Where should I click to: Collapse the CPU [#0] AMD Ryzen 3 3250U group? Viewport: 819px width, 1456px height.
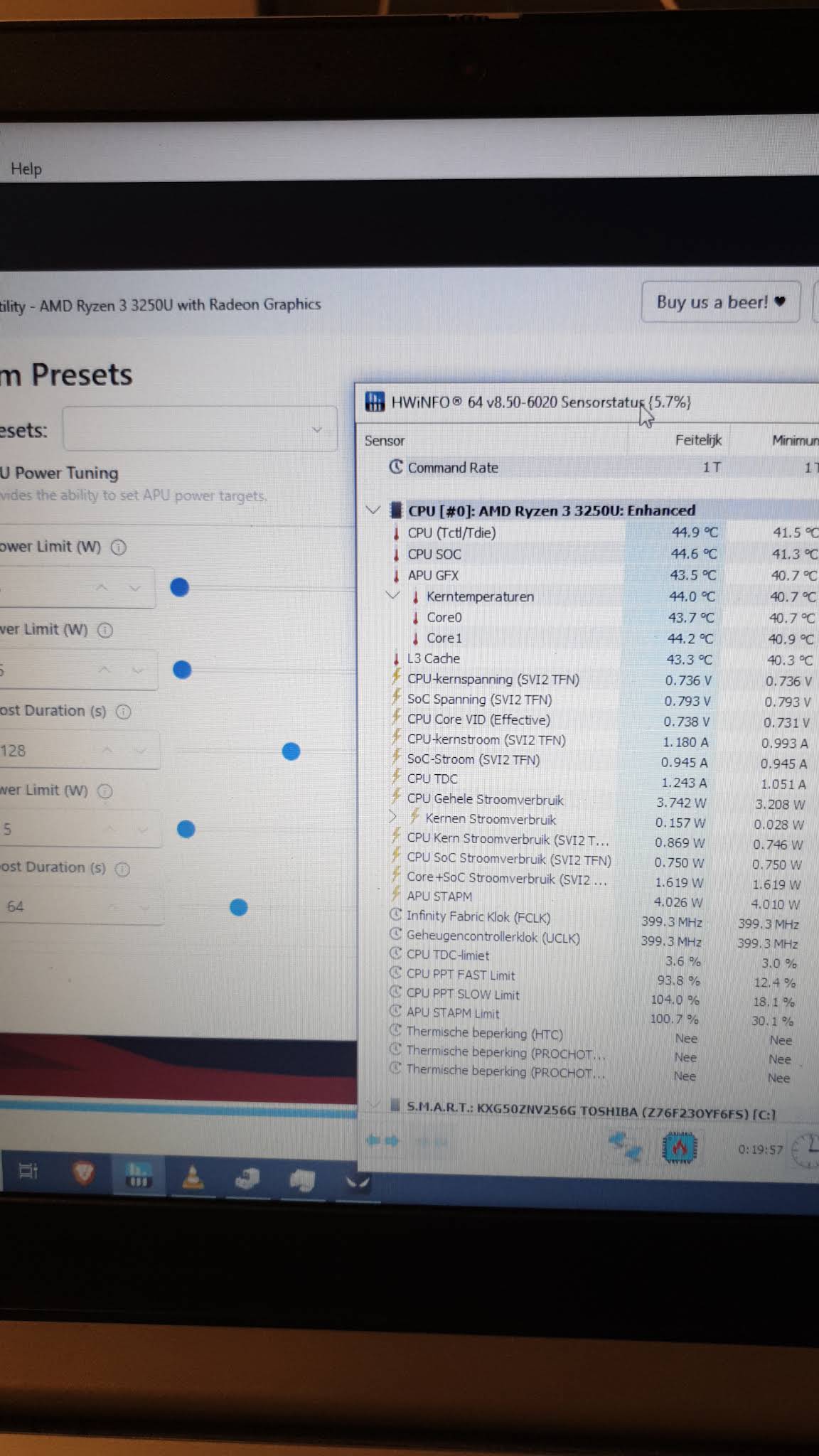pos(373,510)
